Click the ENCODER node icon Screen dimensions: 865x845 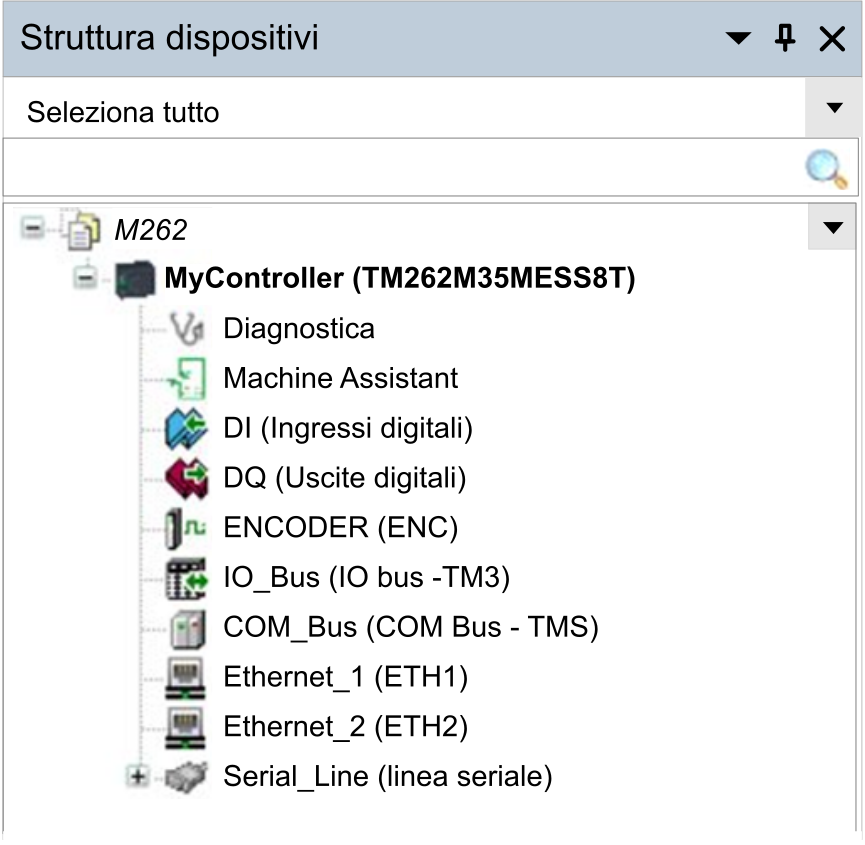click(187, 527)
